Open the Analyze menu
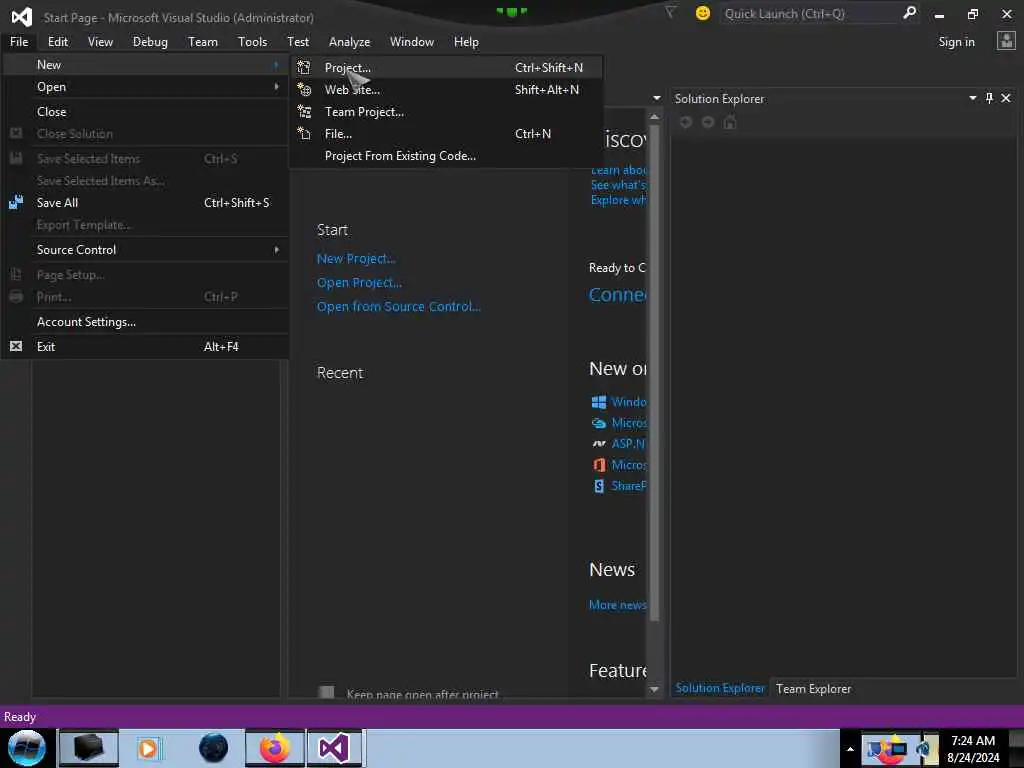The width and height of the screenshot is (1024, 768). pyautogui.click(x=349, y=42)
